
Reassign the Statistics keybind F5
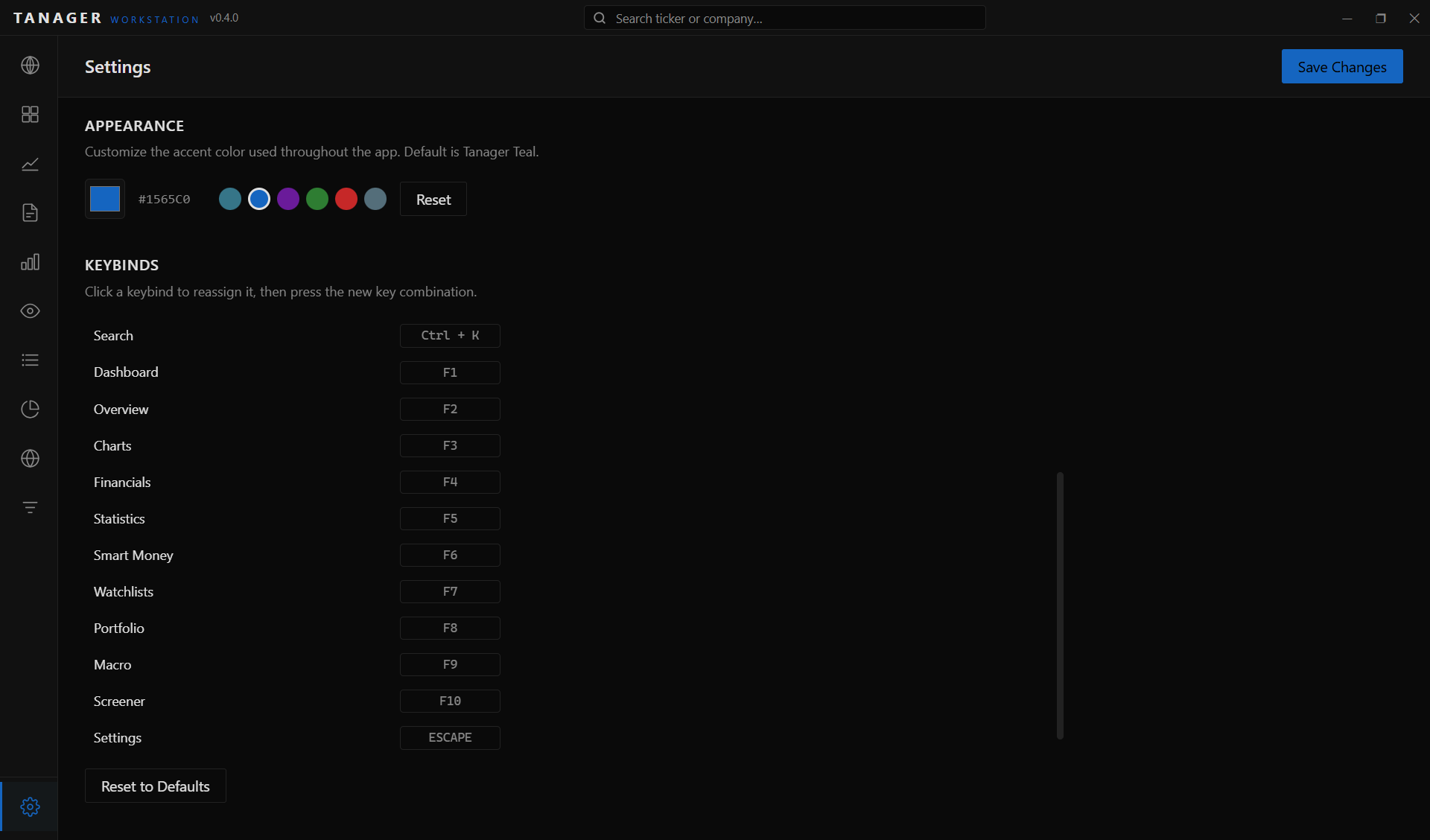point(450,518)
